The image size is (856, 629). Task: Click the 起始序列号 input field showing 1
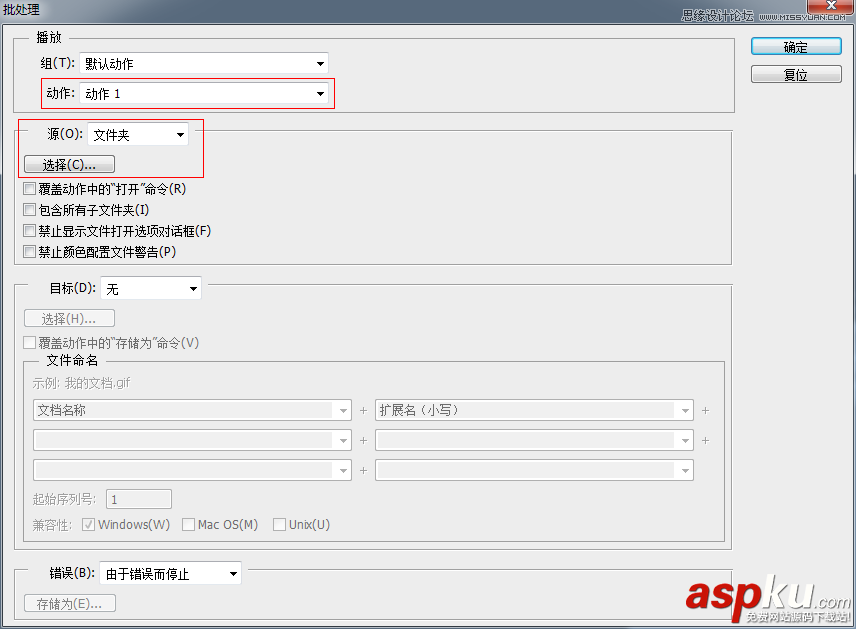[x=138, y=498]
